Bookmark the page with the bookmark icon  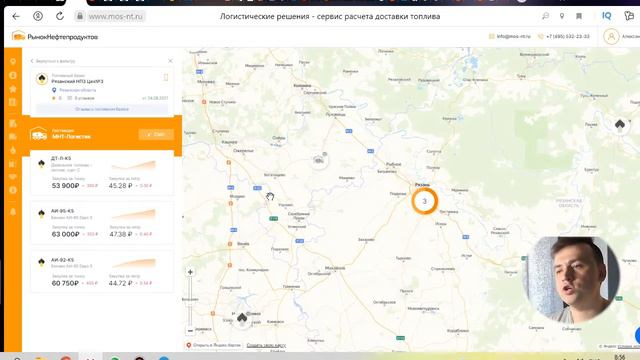579,16
